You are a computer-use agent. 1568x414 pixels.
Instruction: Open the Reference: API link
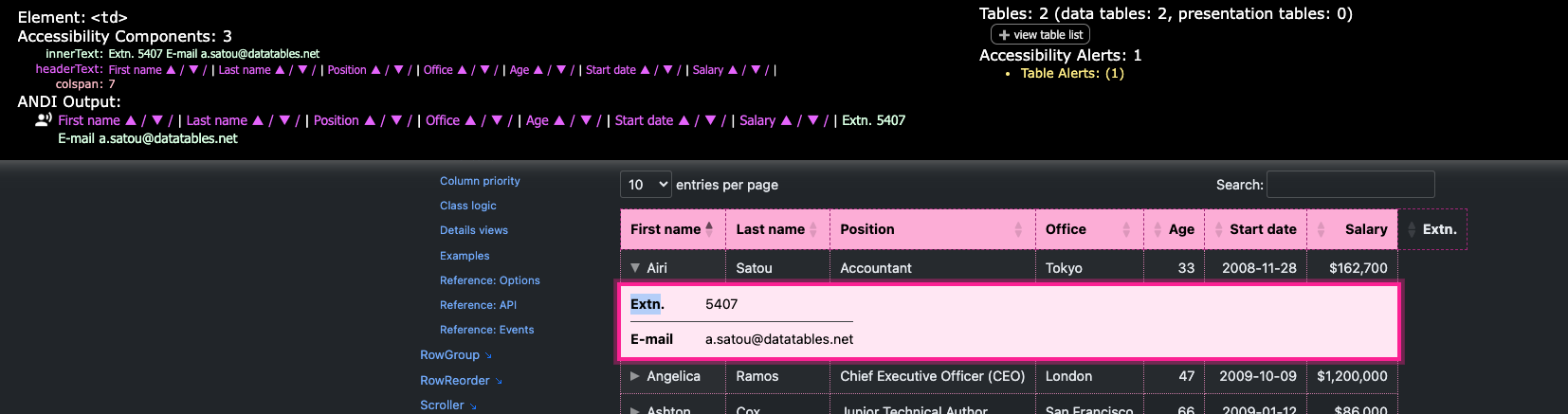(479, 305)
